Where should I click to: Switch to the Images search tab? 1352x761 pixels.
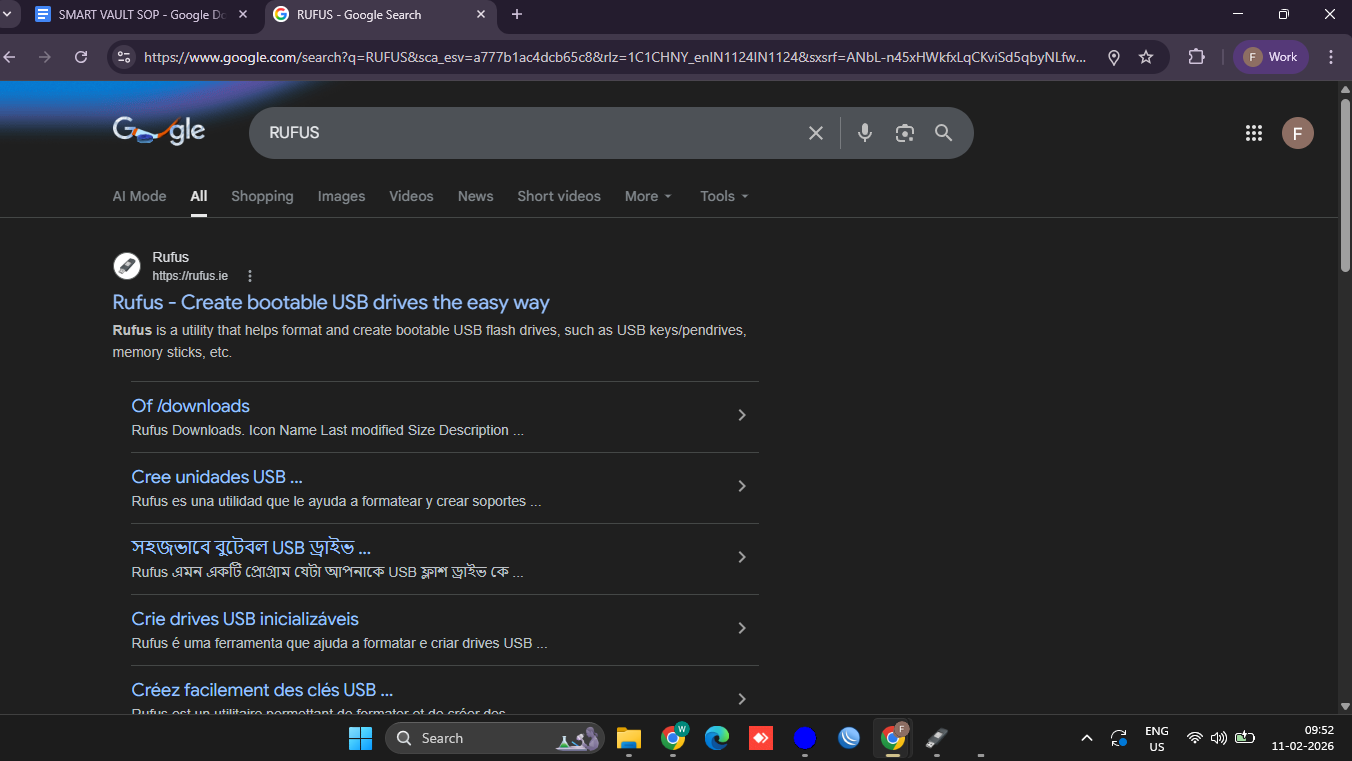tap(341, 196)
